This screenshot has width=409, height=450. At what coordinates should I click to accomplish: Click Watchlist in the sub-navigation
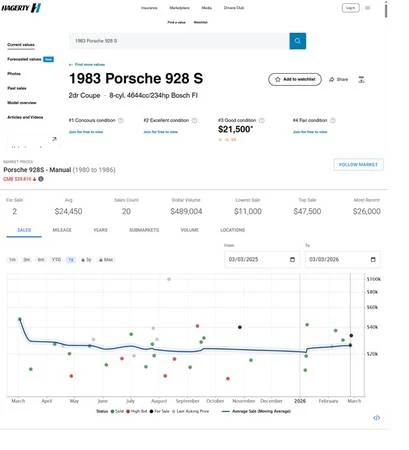coord(201,22)
